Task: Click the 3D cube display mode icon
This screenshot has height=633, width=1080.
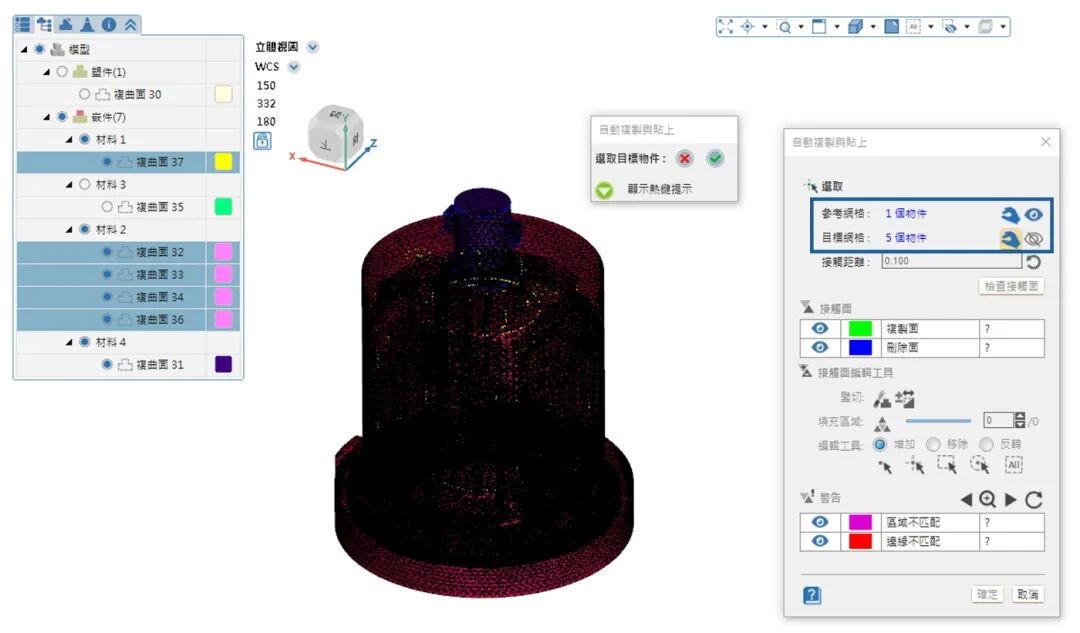Action: [x=855, y=27]
